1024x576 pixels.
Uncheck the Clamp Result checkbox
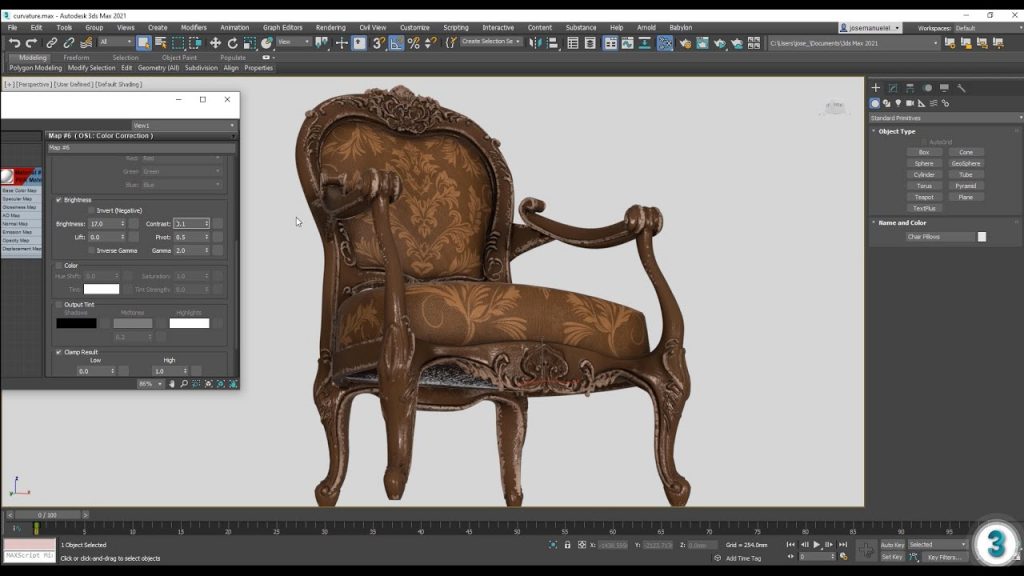[x=58, y=351]
